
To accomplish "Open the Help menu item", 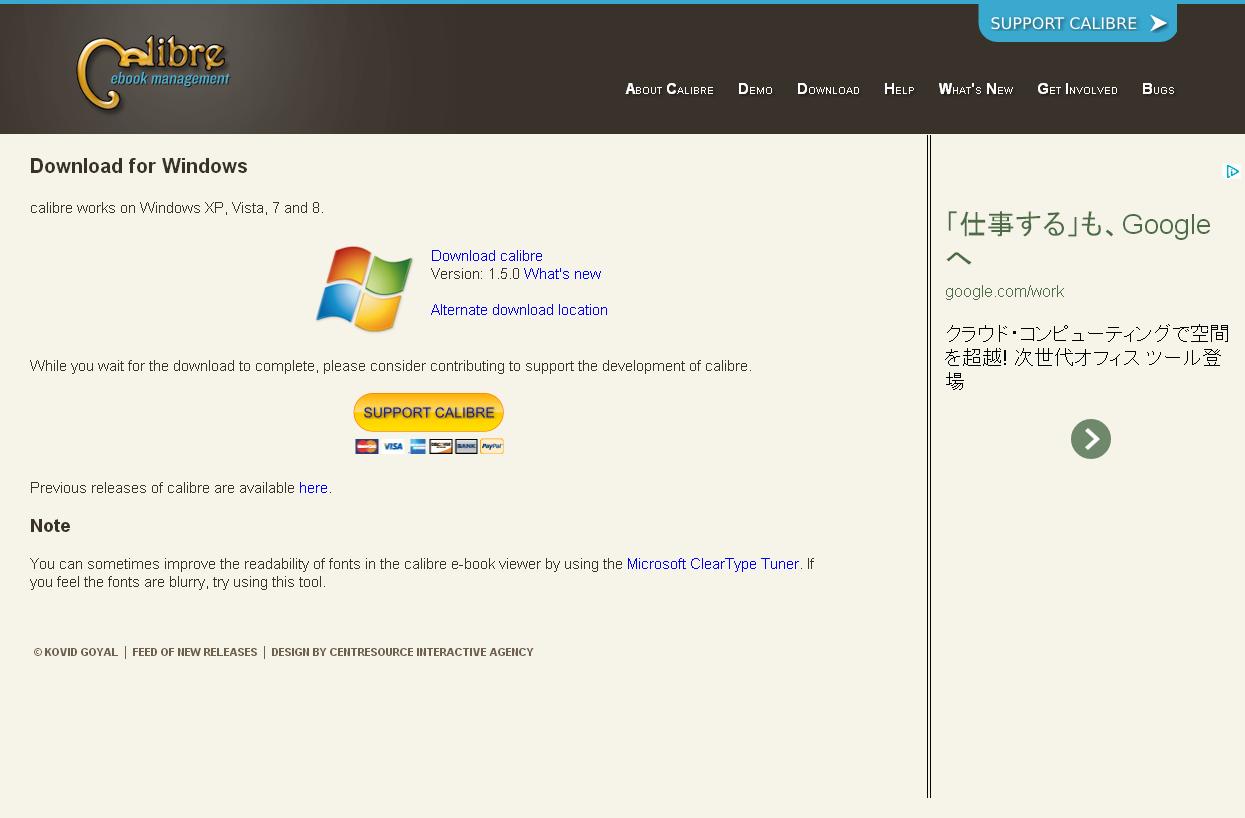I will 899,89.
